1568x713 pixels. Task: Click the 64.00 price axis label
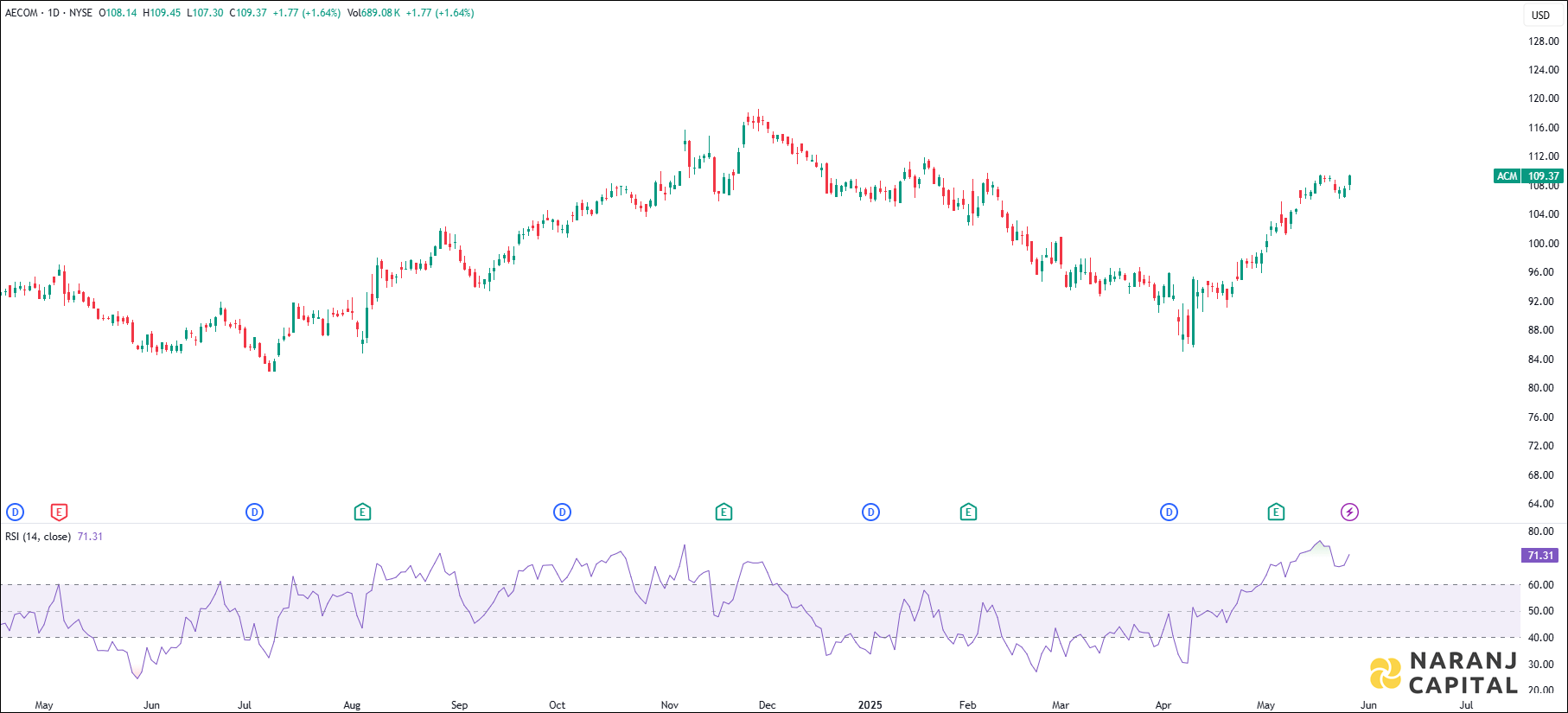pos(1543,504)
